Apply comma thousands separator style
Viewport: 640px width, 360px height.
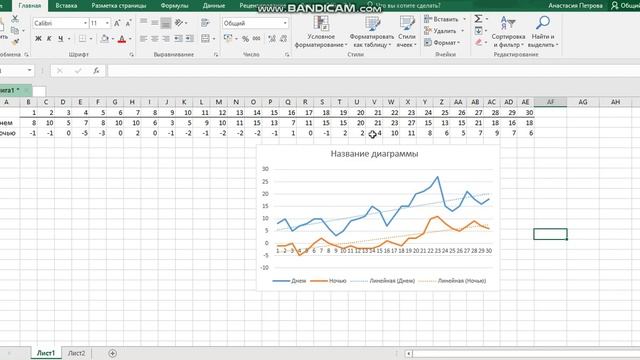pos(257,39)
